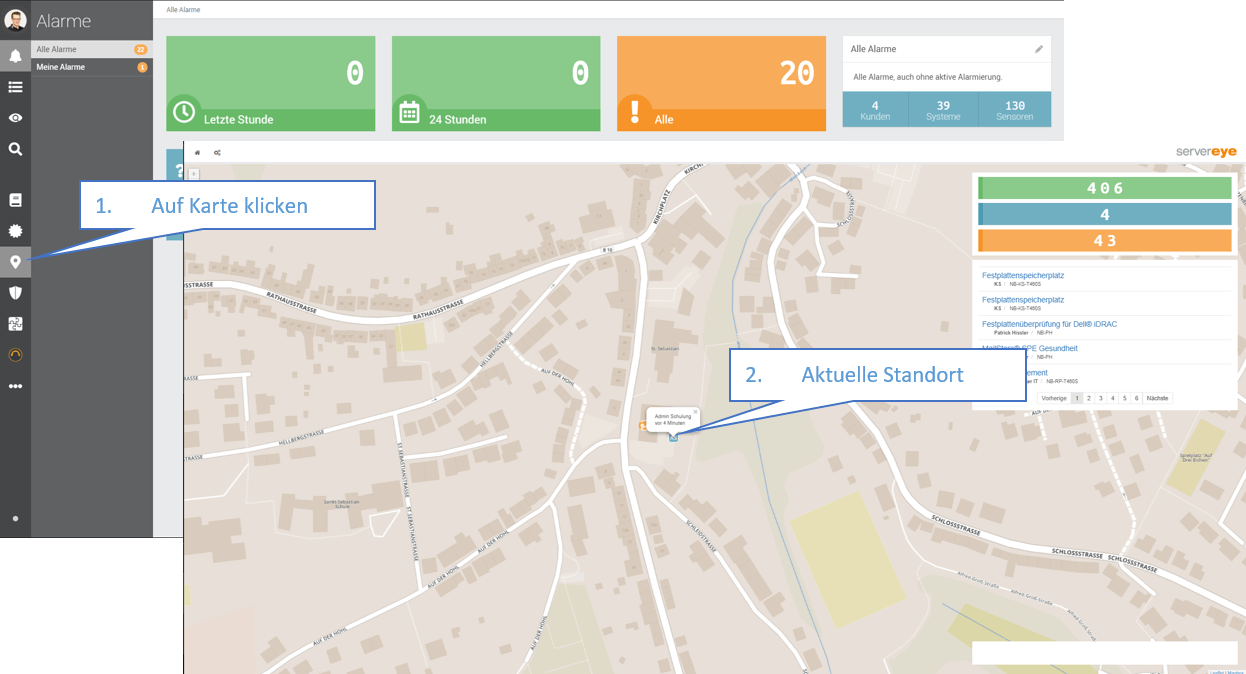The height and width of the screenshot is (674, 1246).
Task: Click the user profile avatar
Action: (x=15, y=20)
